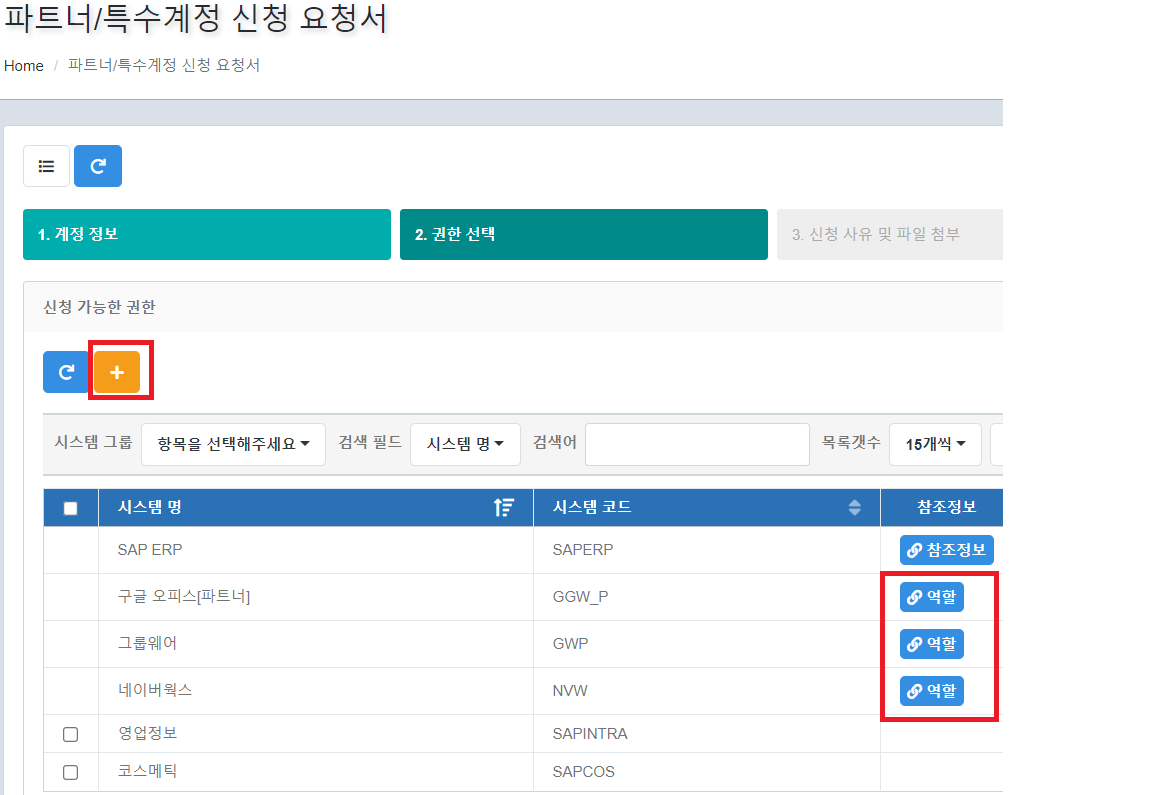Image resolution: width=1152 pixels, height=795 pixels.
Task: Check the 영업정보 row checkbox
Action: click(x=71, y=734)
